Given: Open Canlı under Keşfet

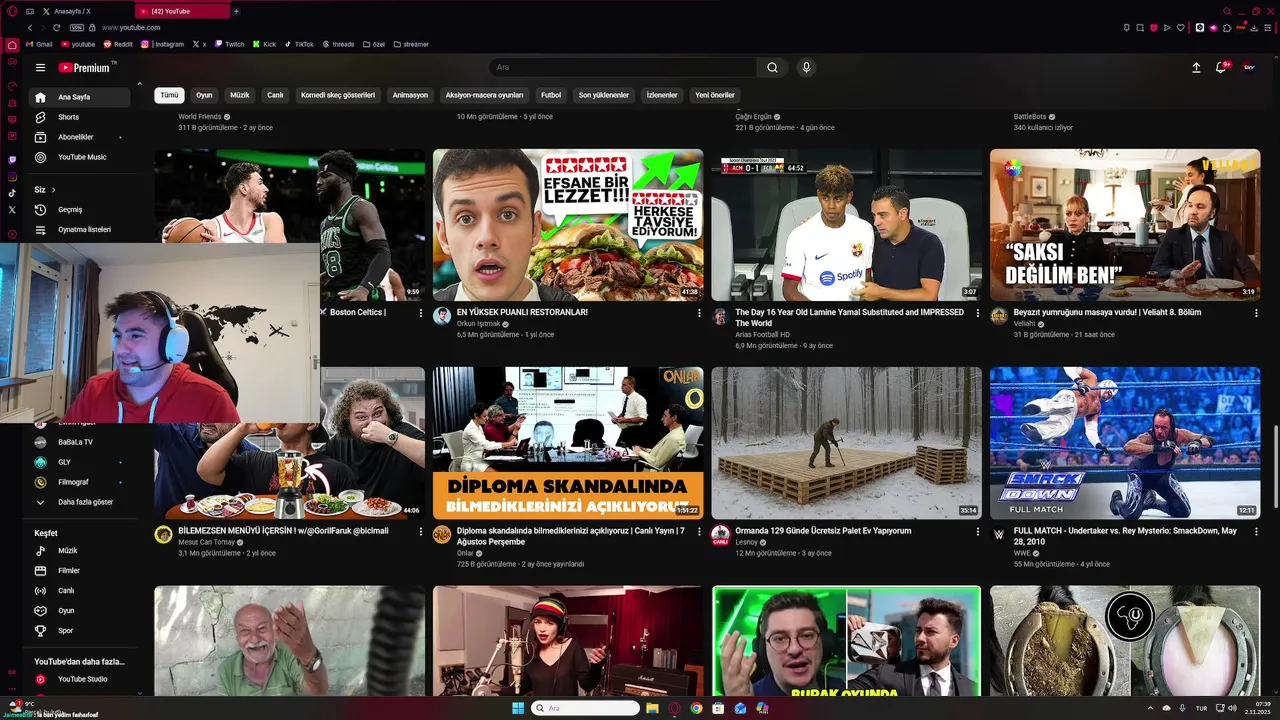Looking at the screenshot, I should coord(80,591).
